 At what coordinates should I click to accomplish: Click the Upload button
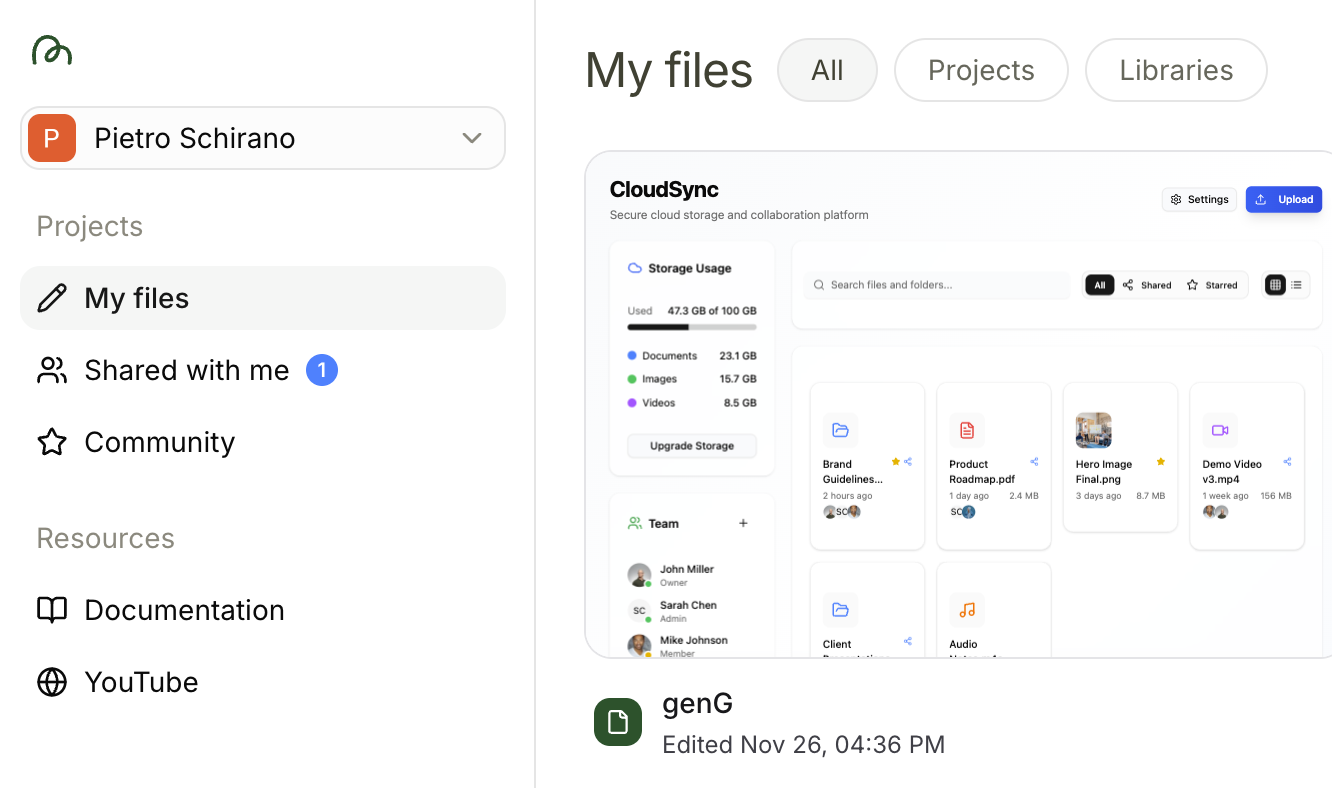coord(1284,199)
